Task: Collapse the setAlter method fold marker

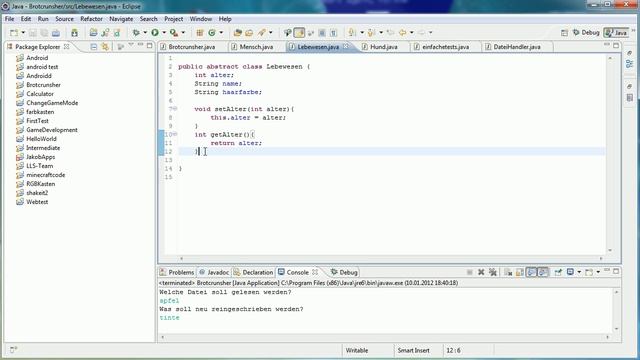Action: tap(175, 109)
